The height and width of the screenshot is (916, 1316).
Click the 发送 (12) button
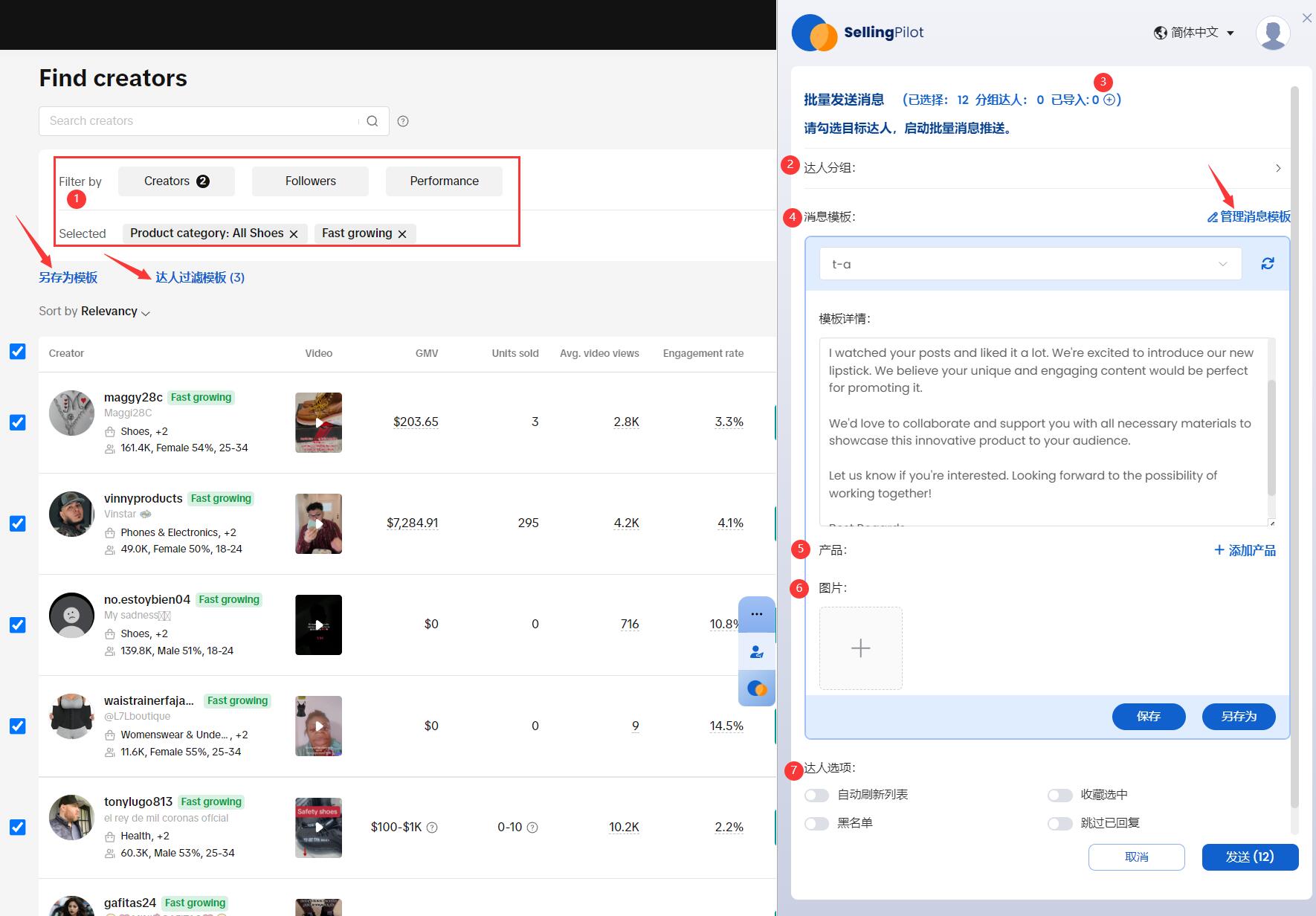click(1251, 857)
